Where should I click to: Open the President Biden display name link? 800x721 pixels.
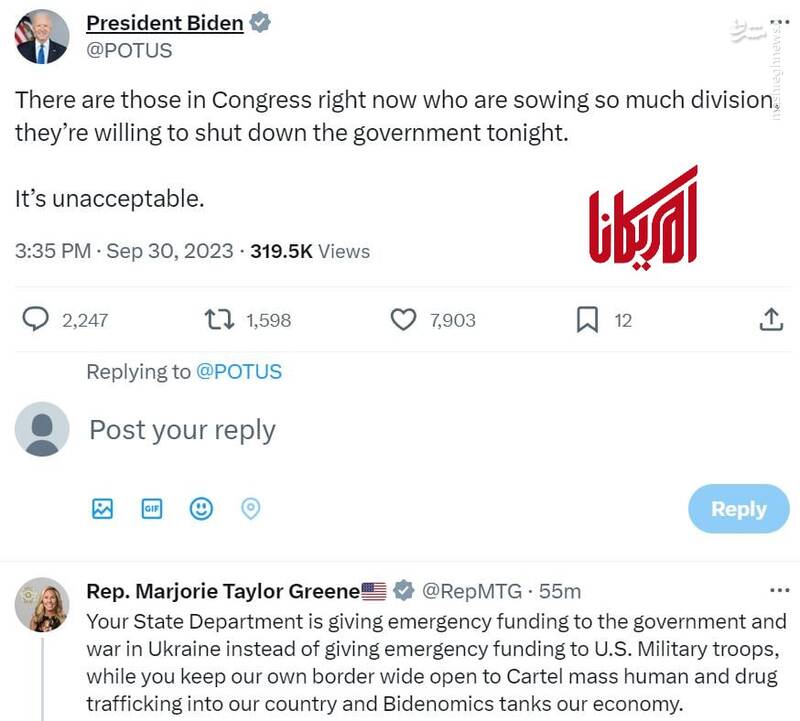pyautogui.click(x=165, y=23)
